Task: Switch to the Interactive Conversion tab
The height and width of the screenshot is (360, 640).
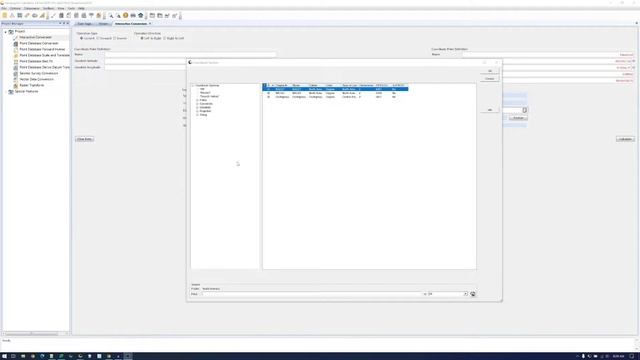Action: point(131,24)
